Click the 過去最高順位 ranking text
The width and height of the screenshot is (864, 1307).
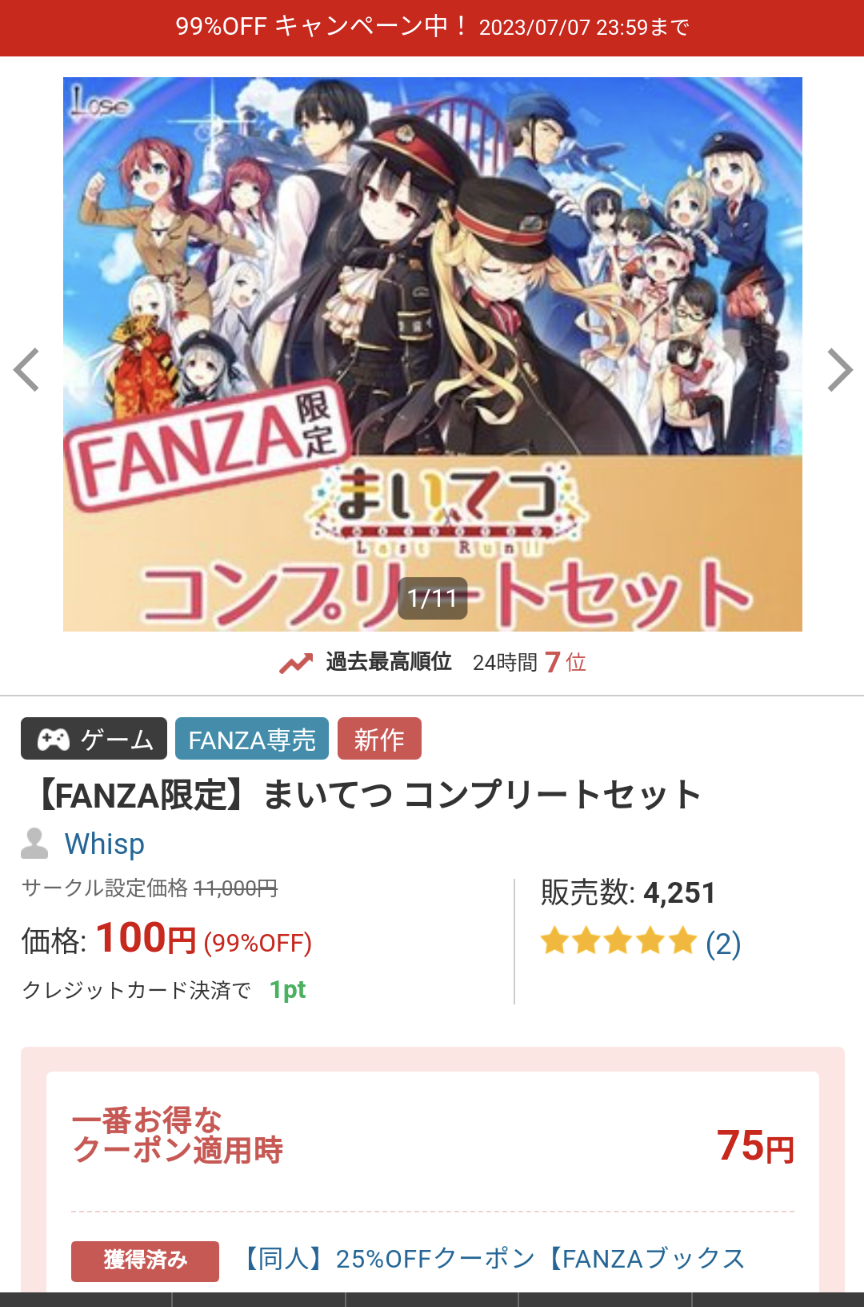[x=388, y=662]
